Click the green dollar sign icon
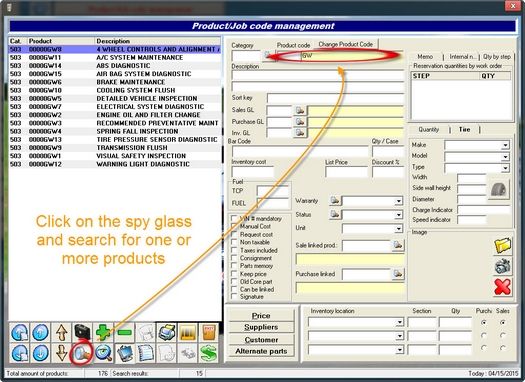This screenshot has height=382, width=525. [209, 354]
